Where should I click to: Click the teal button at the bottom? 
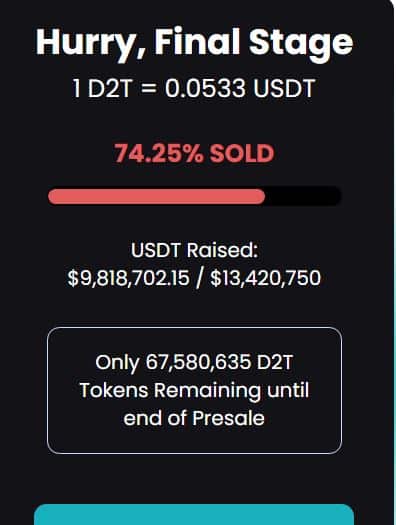tap(194, 515)
